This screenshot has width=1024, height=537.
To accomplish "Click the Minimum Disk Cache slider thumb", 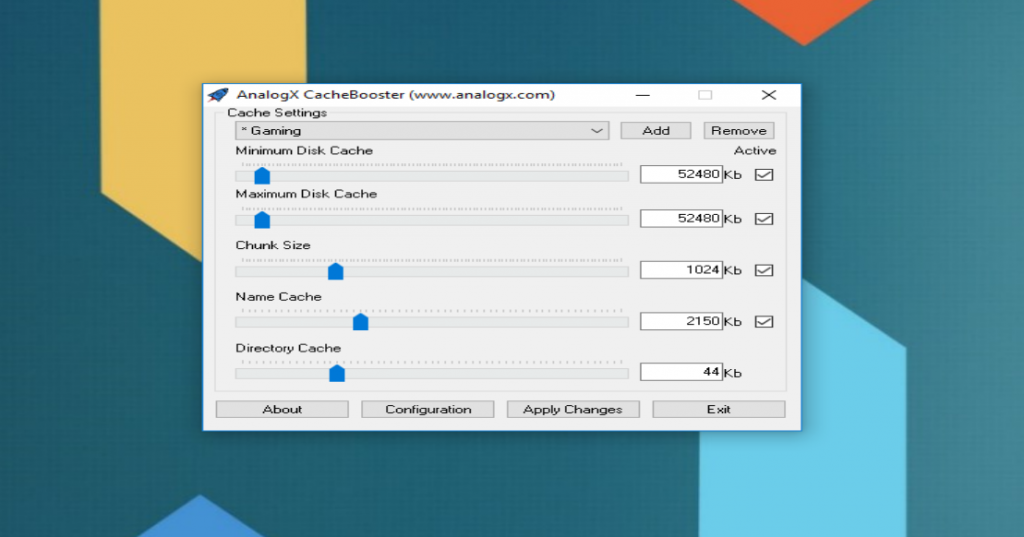I will [262, 176].
